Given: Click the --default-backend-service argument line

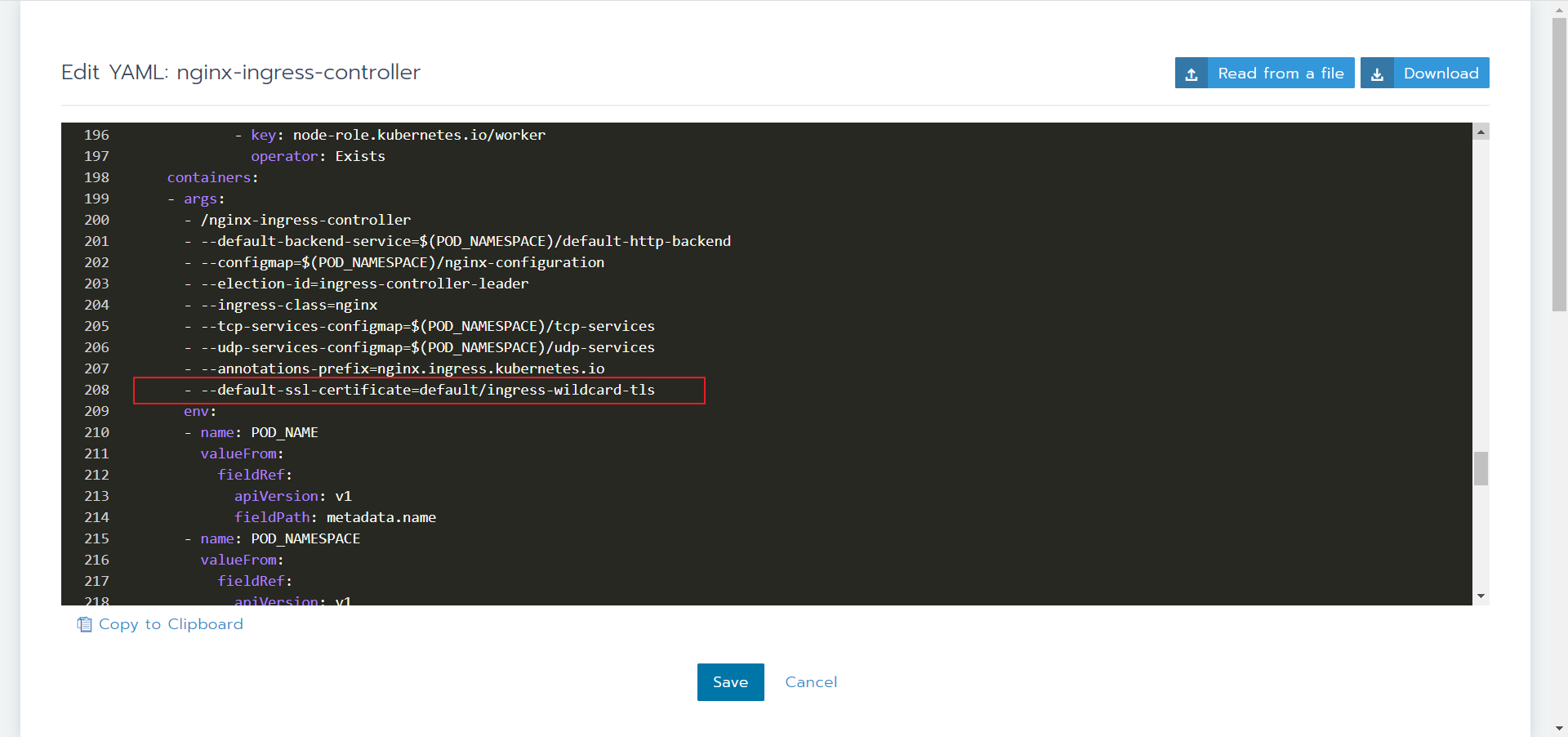Looking at the screenshot, I should 465,241.
